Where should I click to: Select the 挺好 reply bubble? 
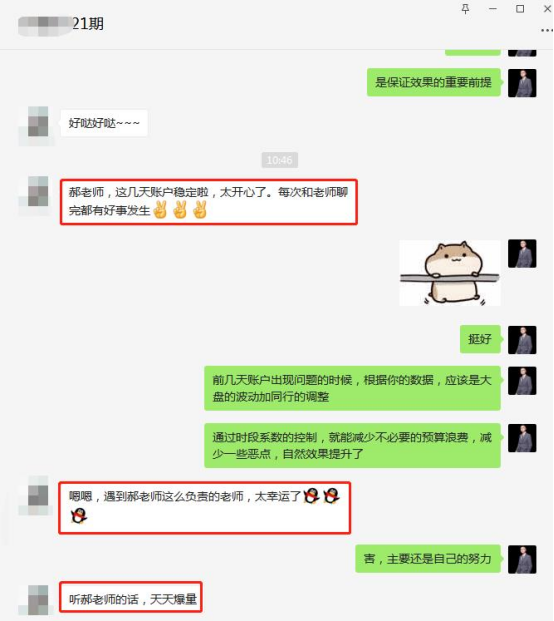pos(480,339)
